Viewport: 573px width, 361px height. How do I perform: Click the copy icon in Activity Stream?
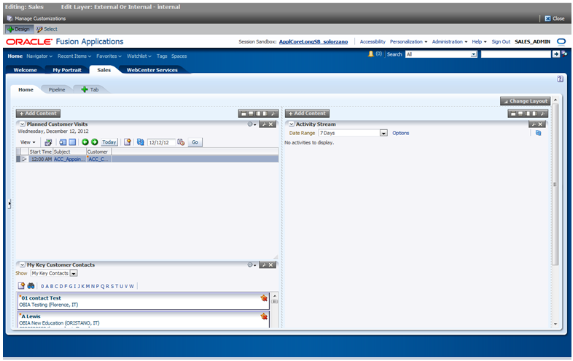tap(538, 133)
